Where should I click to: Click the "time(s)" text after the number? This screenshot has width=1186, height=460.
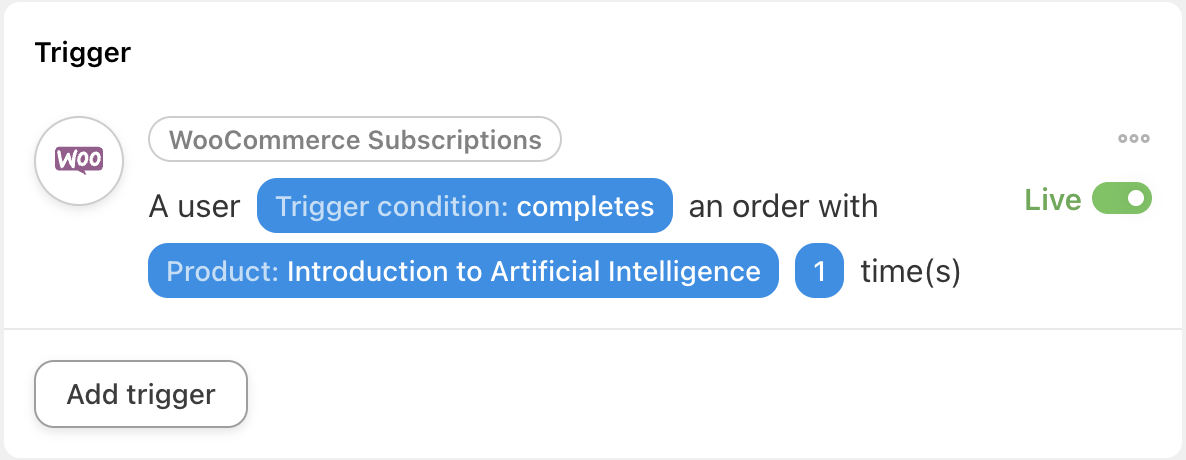pos(910,271)
